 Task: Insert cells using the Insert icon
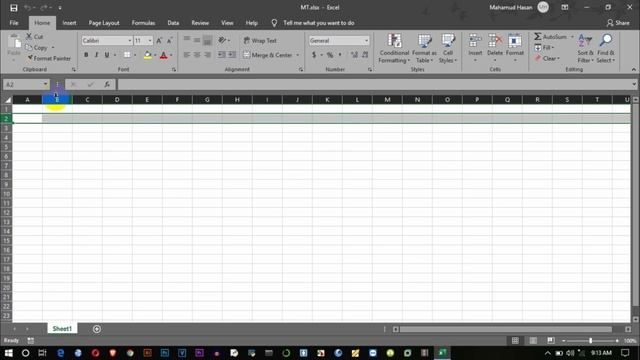pyautogui.click(x=475, y=41)
